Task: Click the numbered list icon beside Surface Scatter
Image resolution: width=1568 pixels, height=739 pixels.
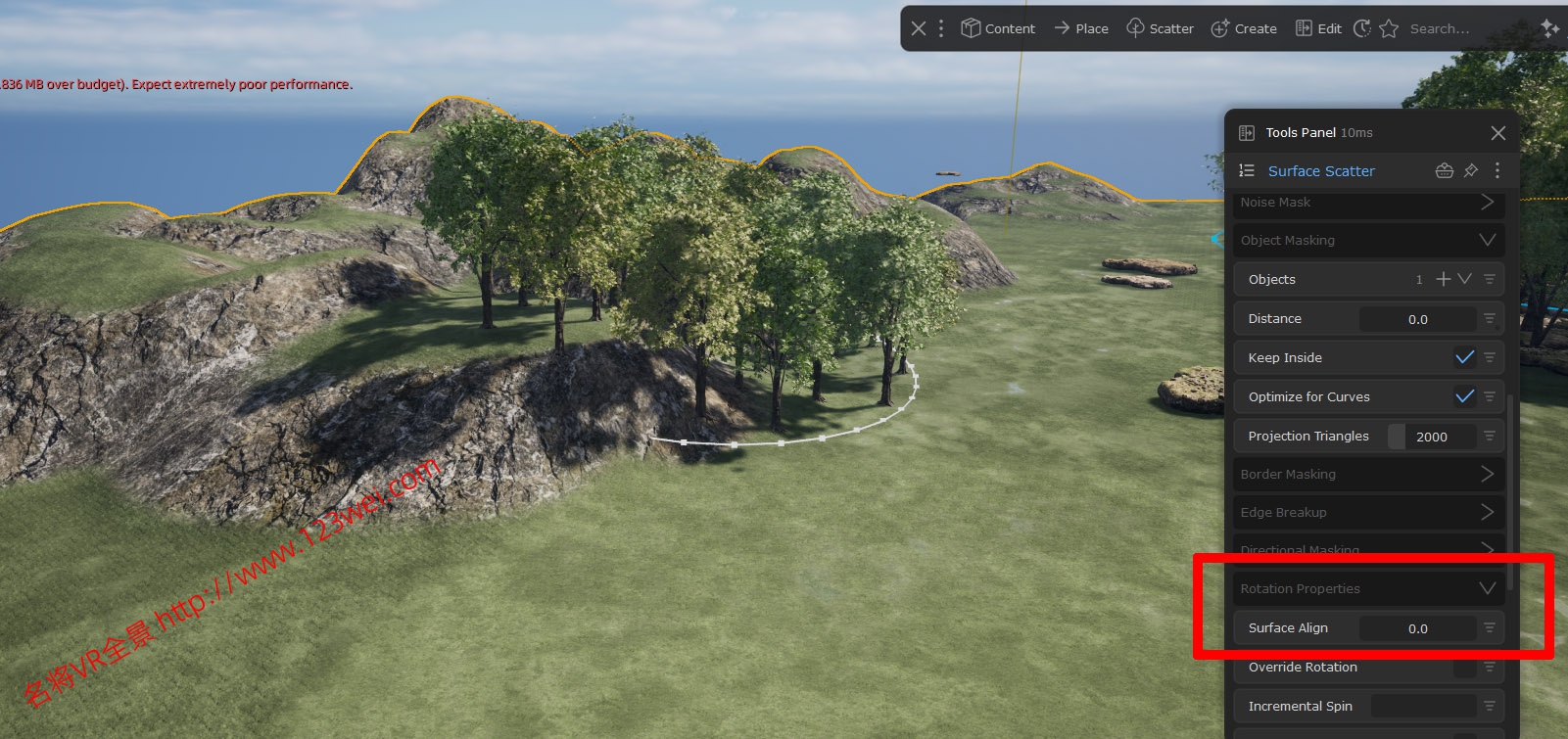Action: point(1247,170)
